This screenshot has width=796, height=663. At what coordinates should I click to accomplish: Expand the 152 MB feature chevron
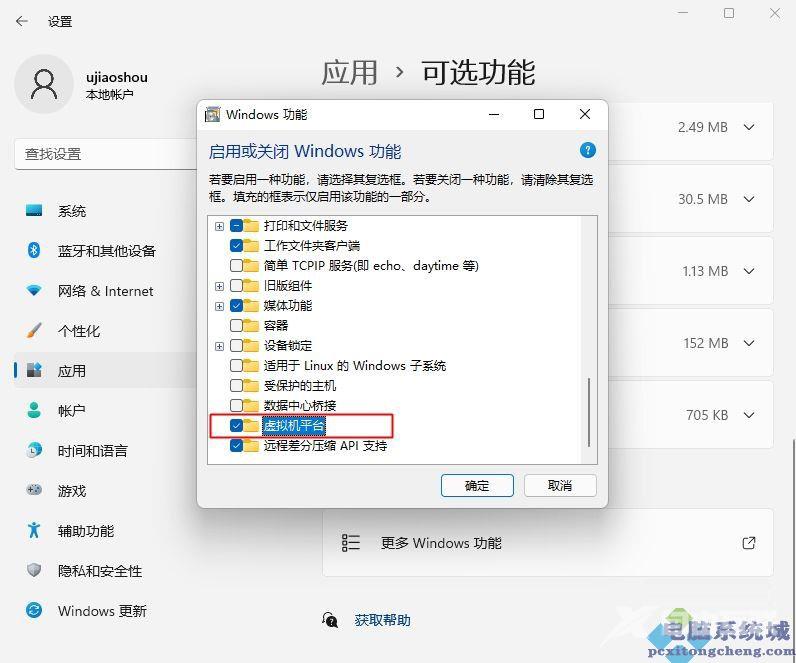[x=749, y=343]
